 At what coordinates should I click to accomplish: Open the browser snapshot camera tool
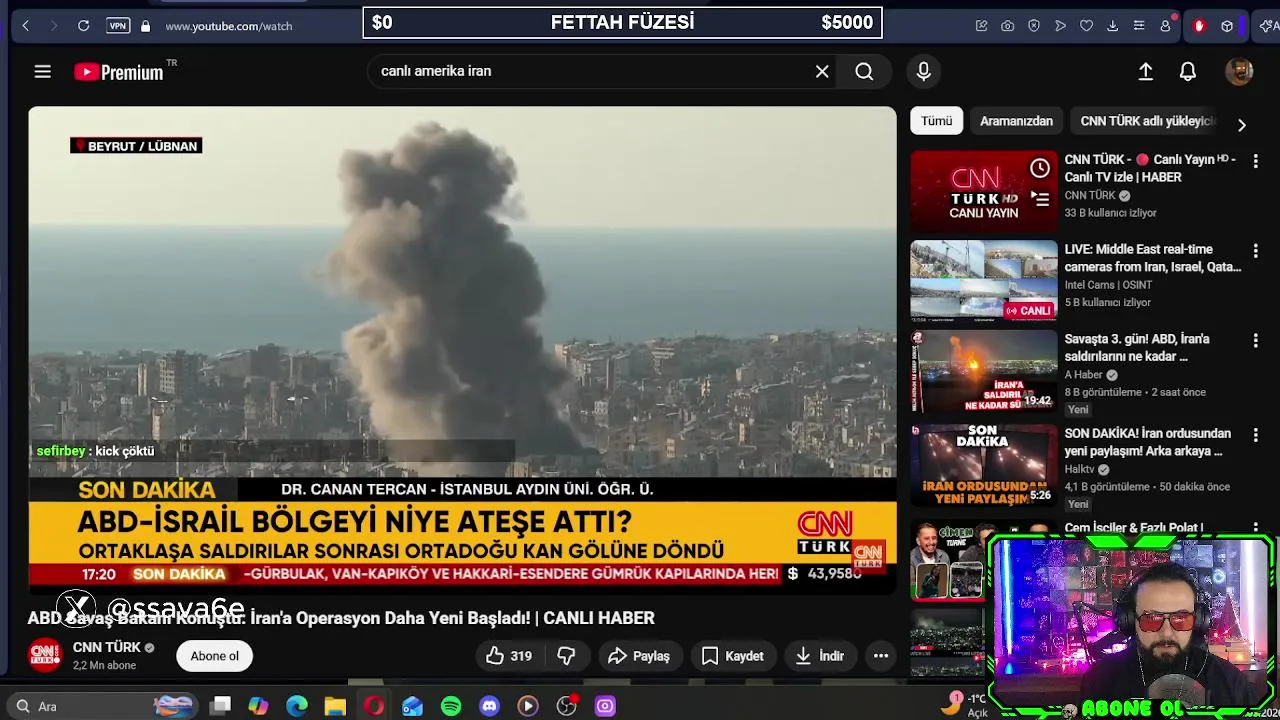point(1008,26)
